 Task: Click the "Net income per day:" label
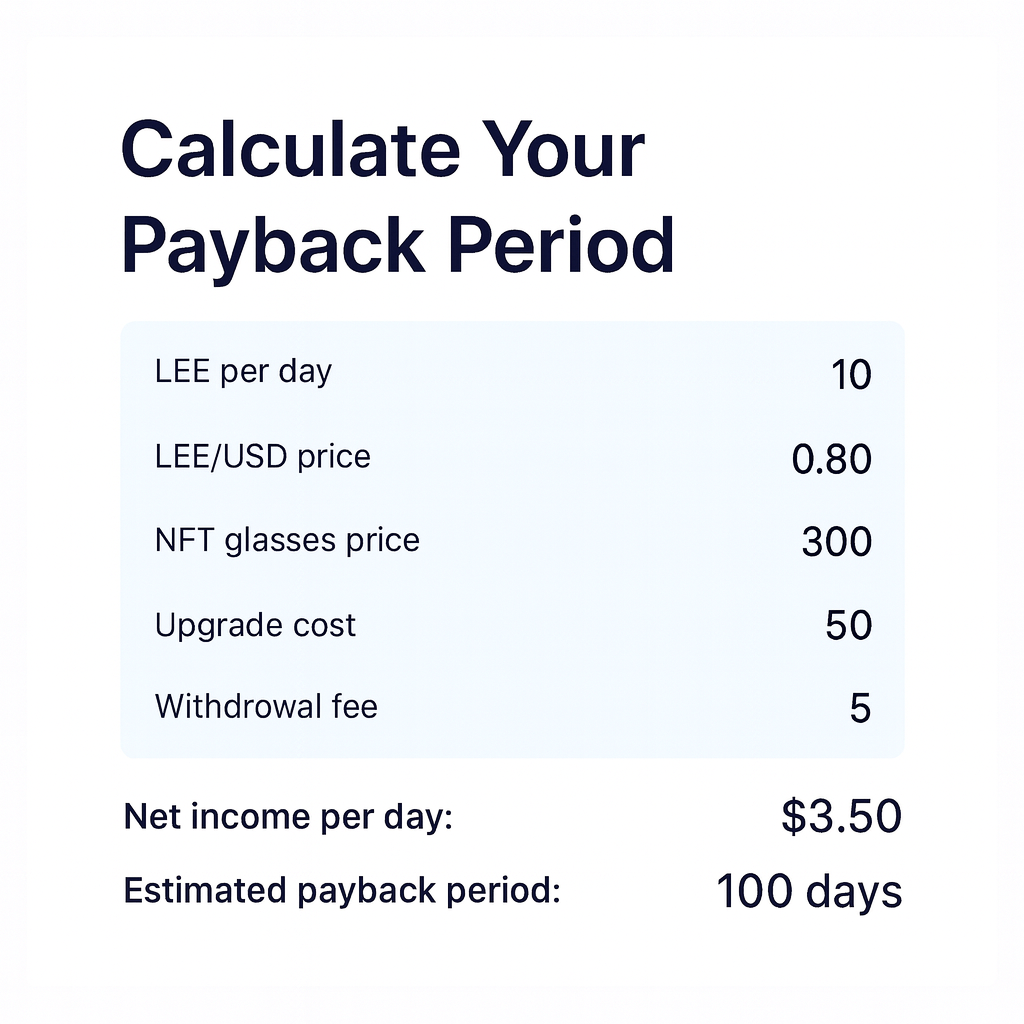point(288,817)
